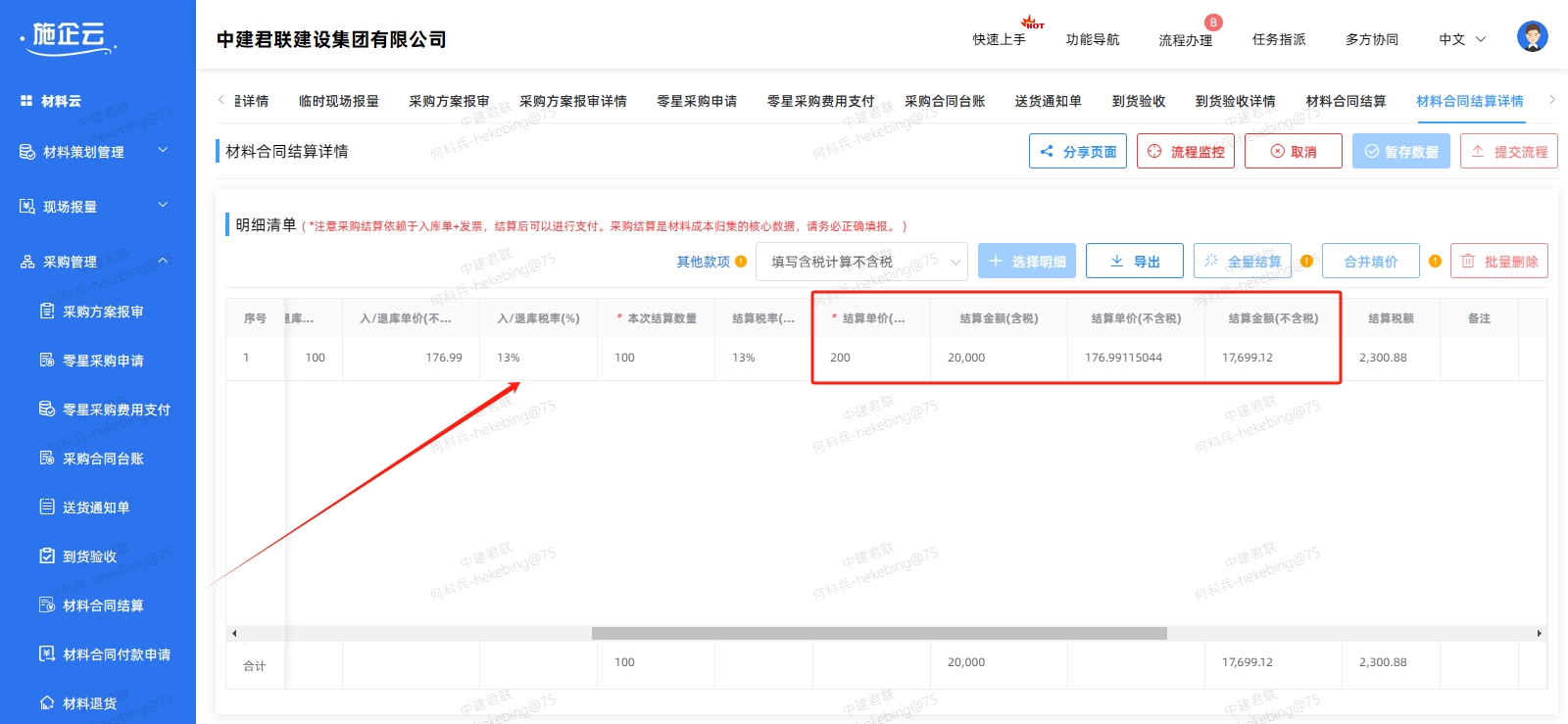
Task: Open 任务指派 in top navigation
Action: click(1278, 39)
